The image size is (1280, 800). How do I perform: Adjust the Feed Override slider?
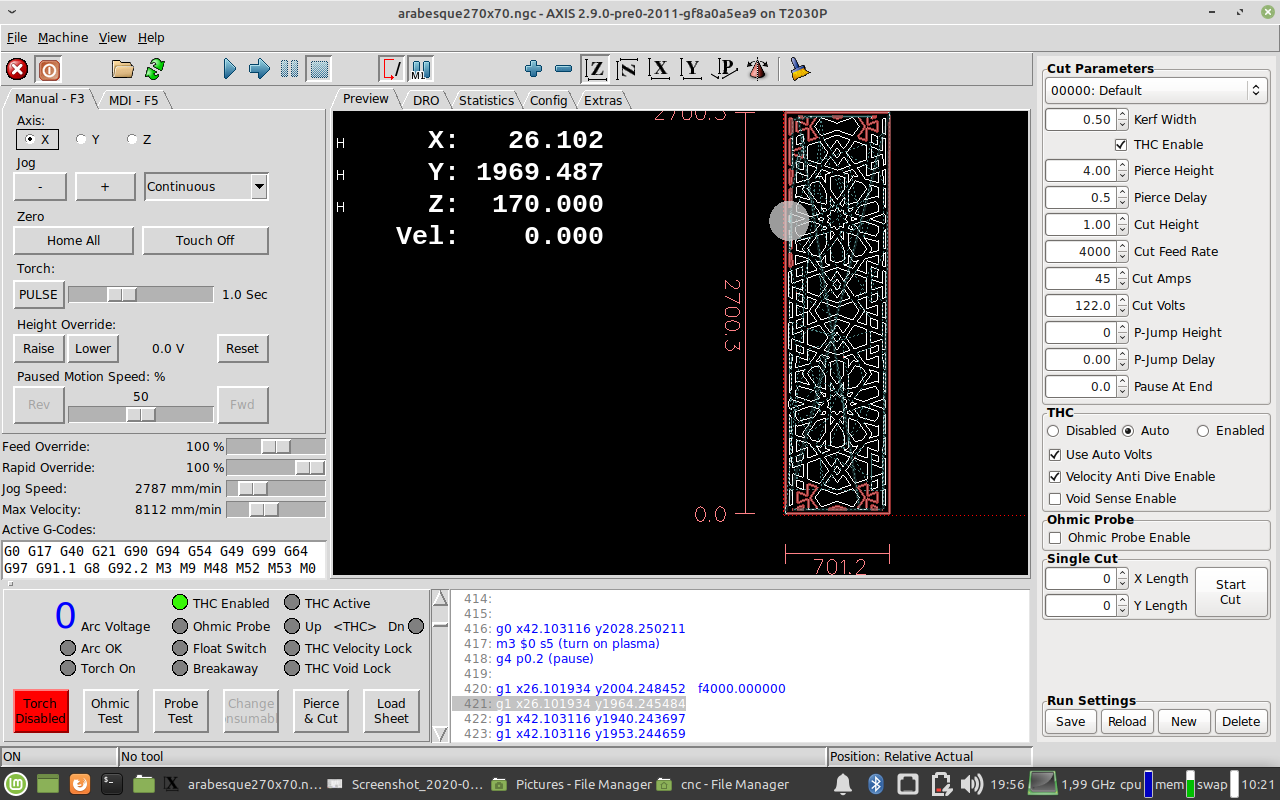(x=276, y=447)
